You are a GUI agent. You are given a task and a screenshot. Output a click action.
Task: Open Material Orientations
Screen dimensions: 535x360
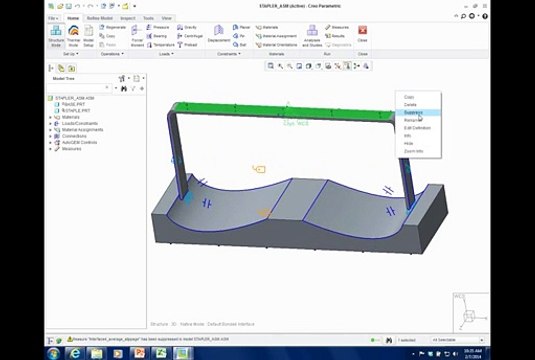tap(276, 45)
